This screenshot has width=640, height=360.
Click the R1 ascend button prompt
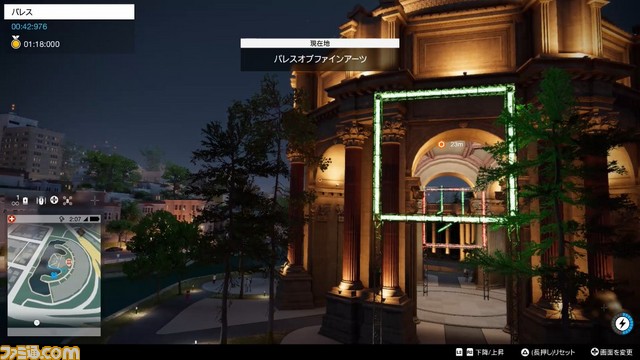[469, 352]
